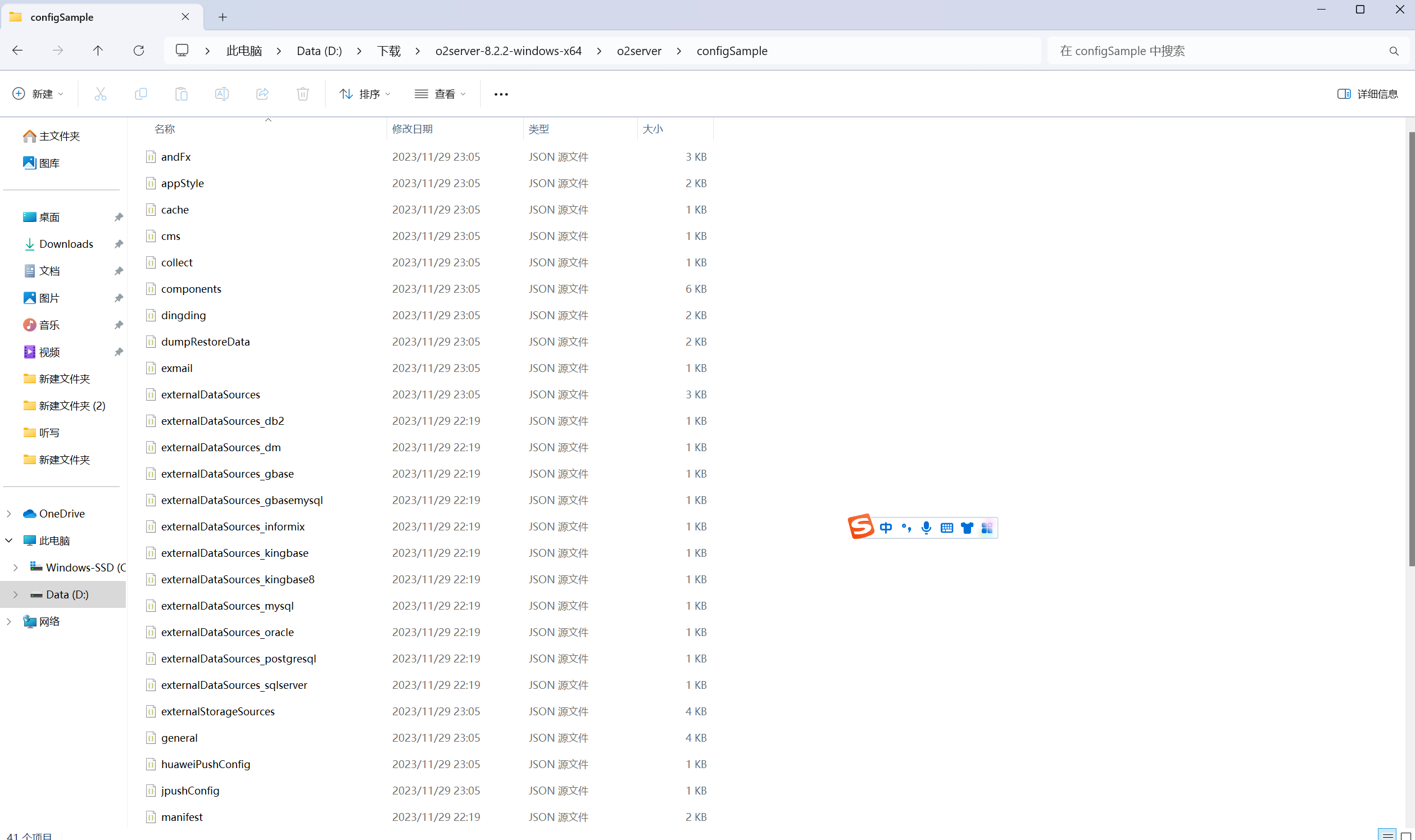Click the Cut scissors icon in toolbar
The image size is (1415, 840).
pyautogui.click(x=100, y=94)
